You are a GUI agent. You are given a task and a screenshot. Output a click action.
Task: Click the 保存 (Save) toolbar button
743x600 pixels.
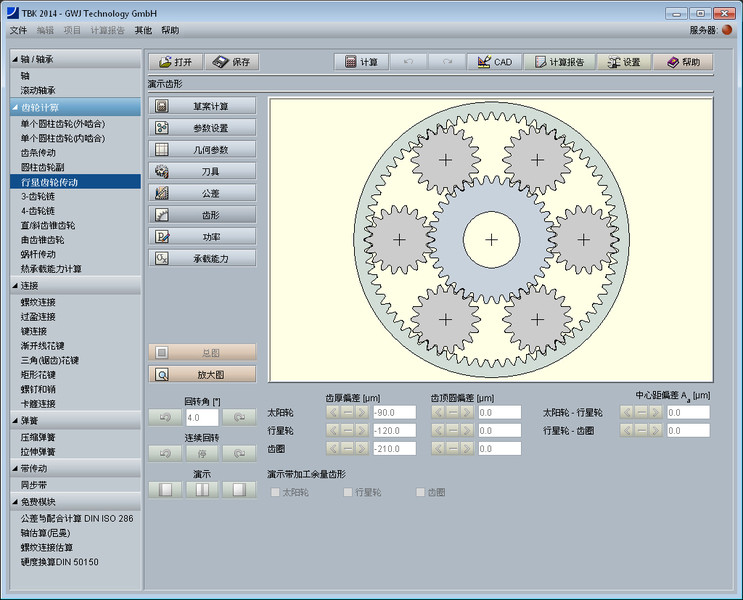(x=231, y=62)
